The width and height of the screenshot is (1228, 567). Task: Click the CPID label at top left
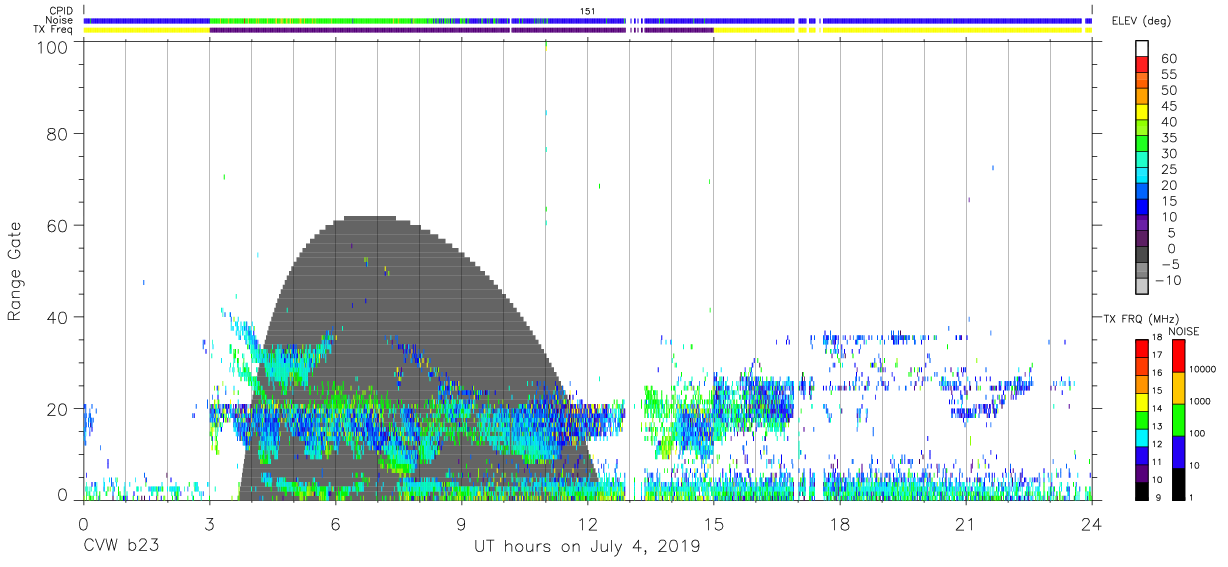pyautogui.click(x=62, y=11)
